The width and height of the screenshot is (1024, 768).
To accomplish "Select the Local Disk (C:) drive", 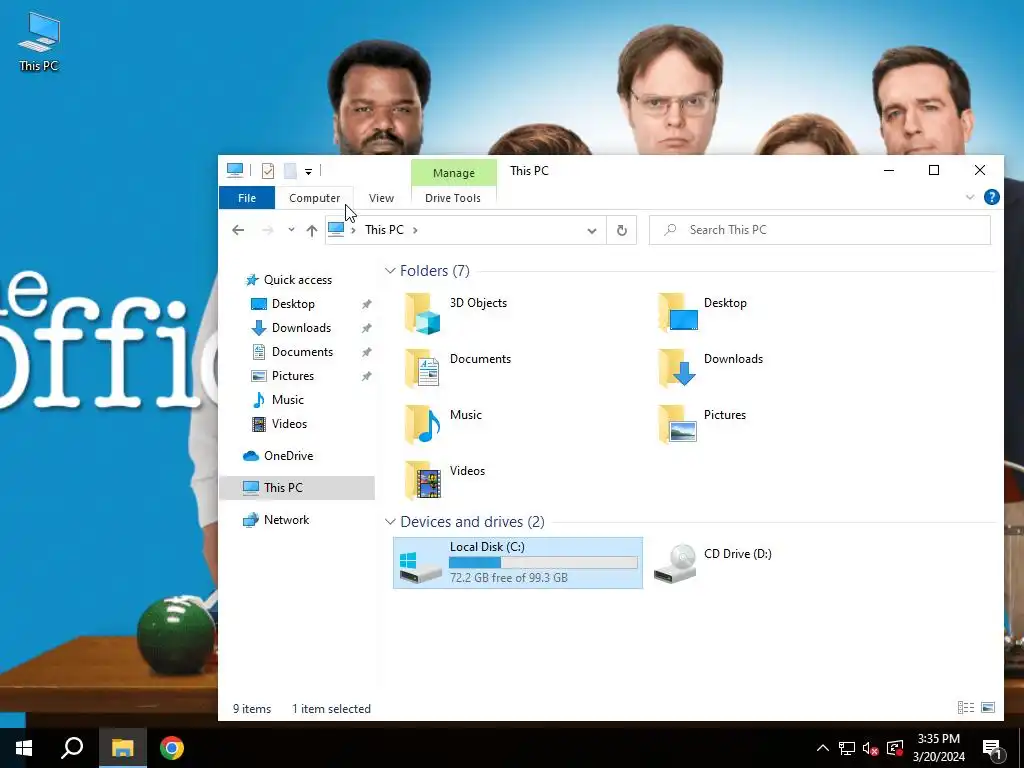I will (x=518, y=563).
